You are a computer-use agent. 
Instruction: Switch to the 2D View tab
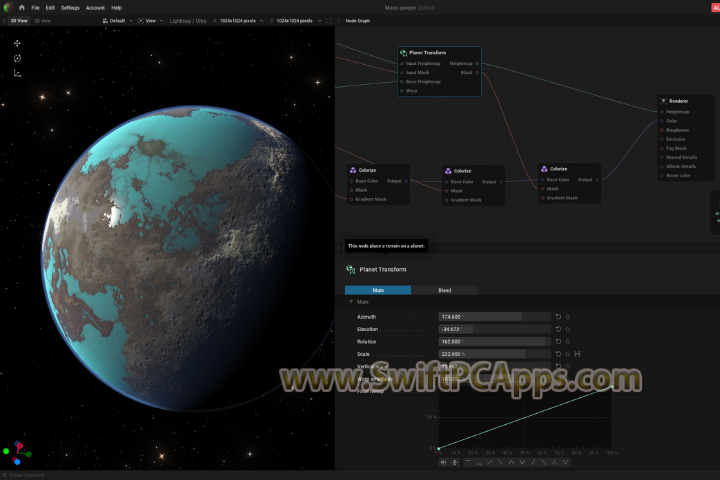pyautogui.click(x=43, y=21)
